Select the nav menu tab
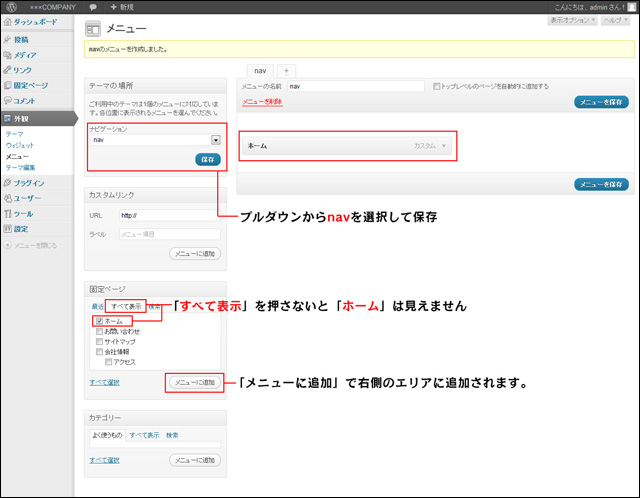640x498 pixels. [260, 71]
